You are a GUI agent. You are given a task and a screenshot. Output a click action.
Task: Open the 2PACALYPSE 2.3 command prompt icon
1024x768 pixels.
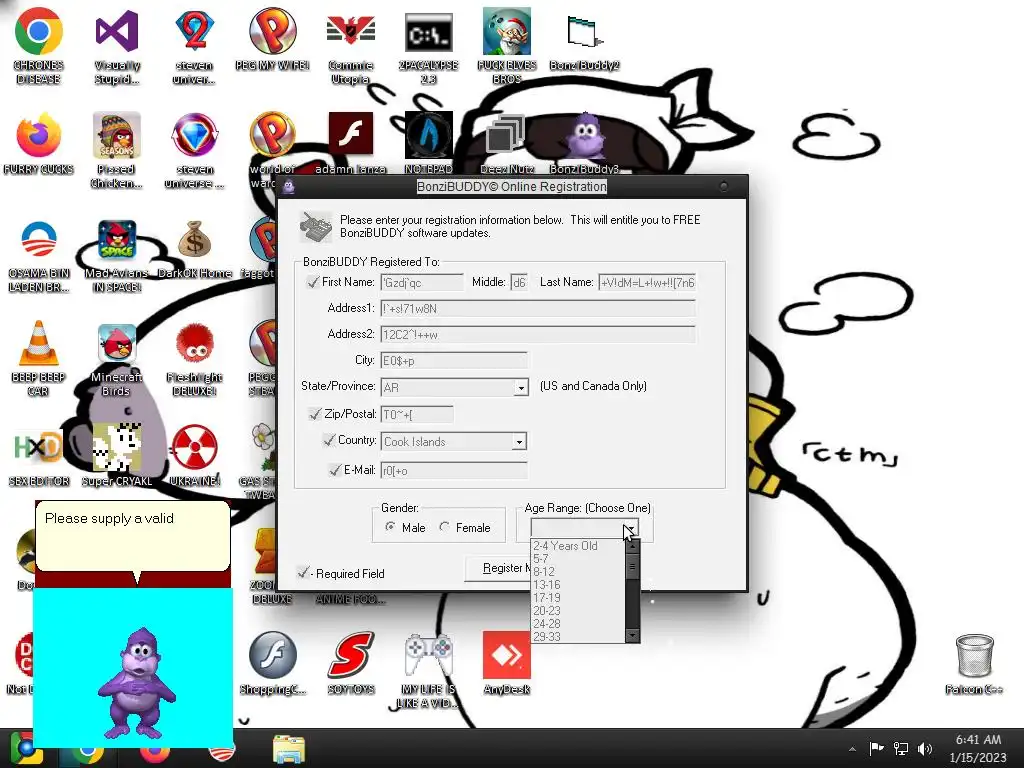pyautogui.click(x=428, y=33)
